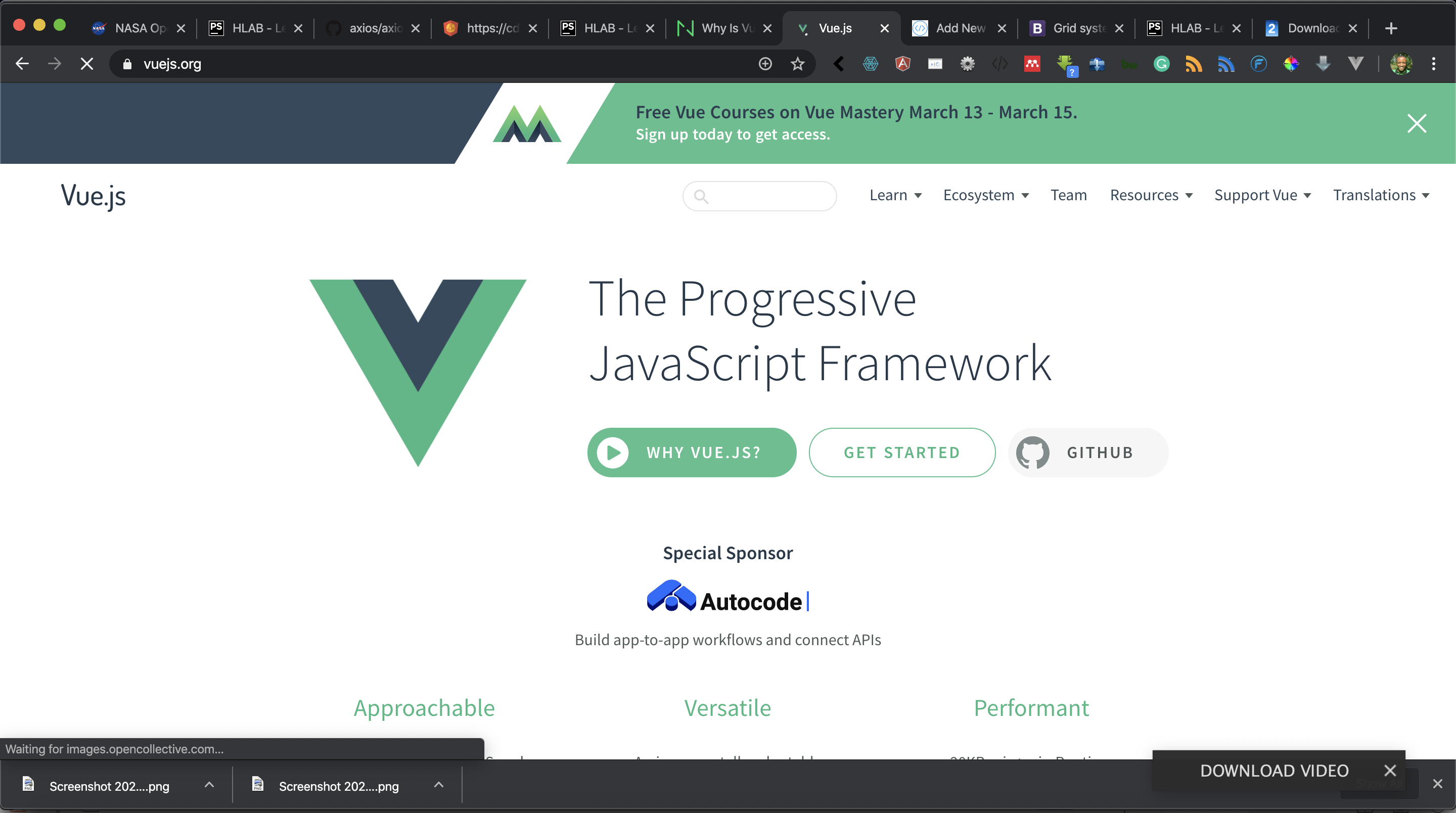Screen dimensions: 1456x813
Task: Switch to the Grid system tab
Action: 1077,28
